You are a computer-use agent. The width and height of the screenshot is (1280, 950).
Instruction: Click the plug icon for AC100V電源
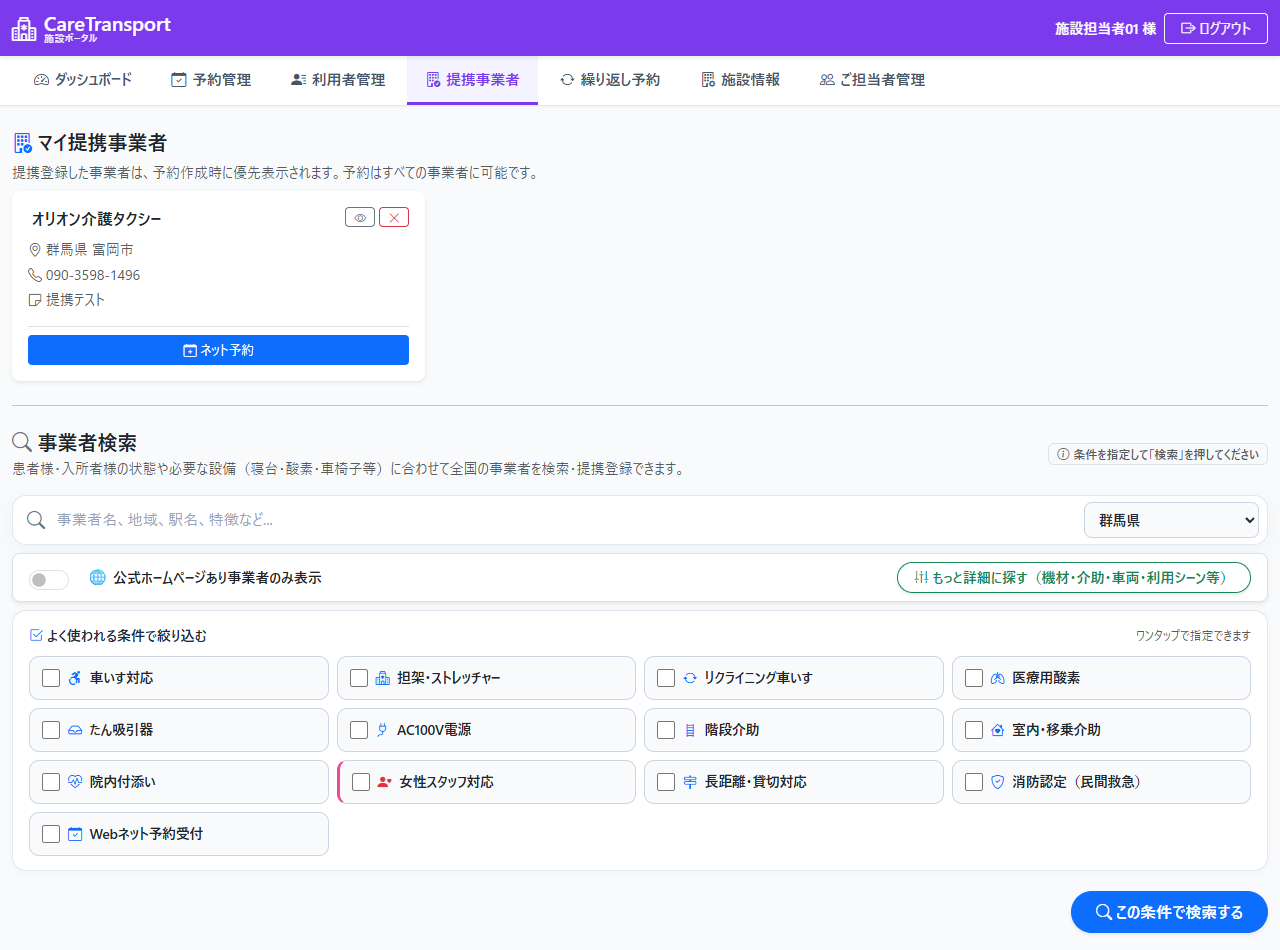pyautogui.click(x=382, y=730)
